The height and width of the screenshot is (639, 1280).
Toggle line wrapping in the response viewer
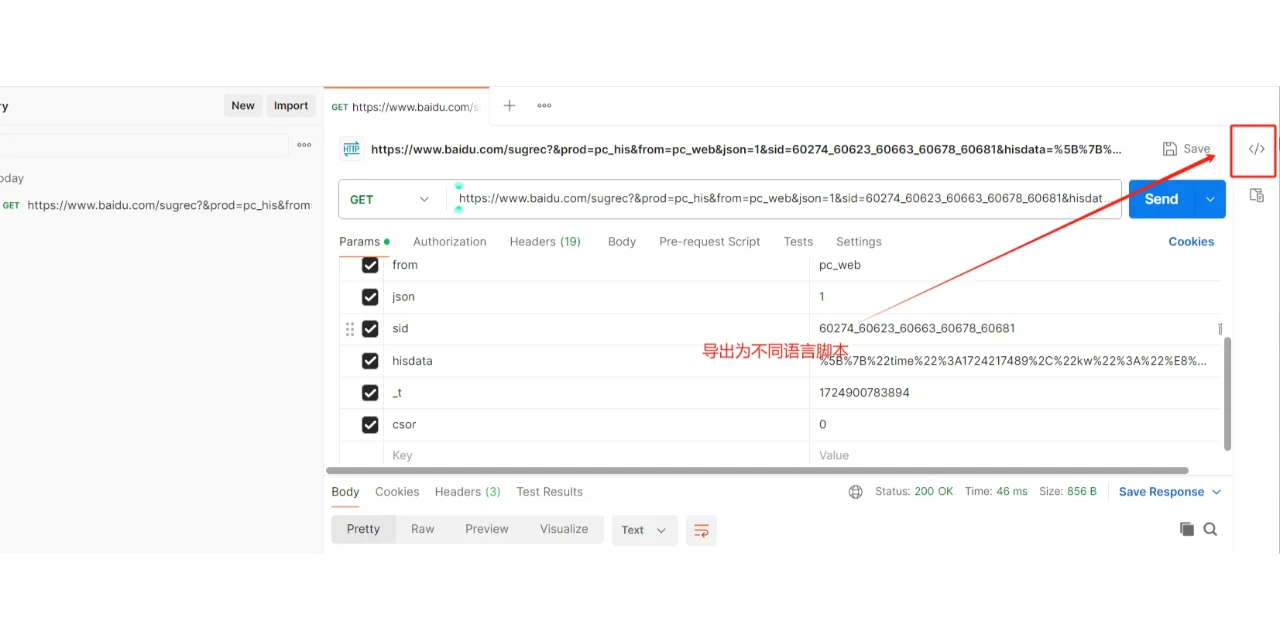tap(700, 530)
